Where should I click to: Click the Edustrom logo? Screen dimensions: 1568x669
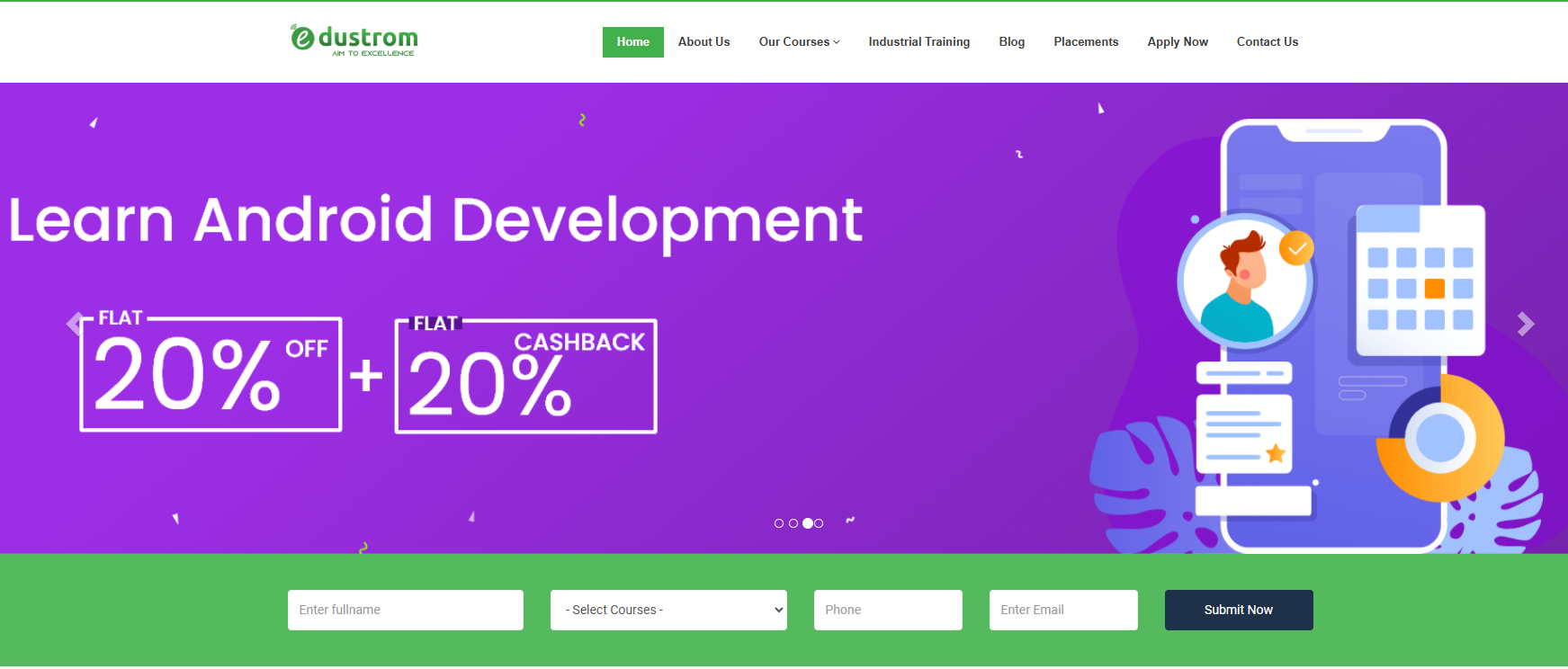tap(354, 40)
